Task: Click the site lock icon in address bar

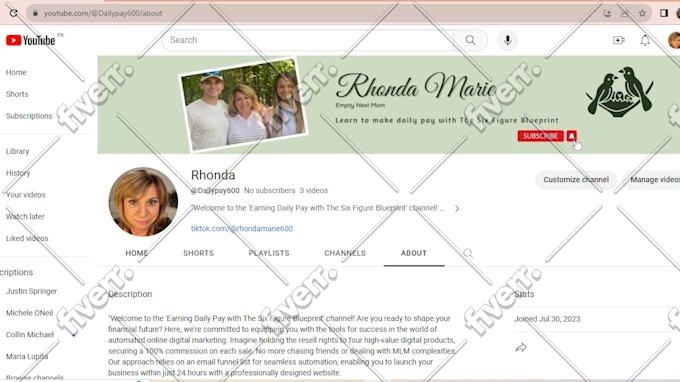Action: tap(35, 13)
